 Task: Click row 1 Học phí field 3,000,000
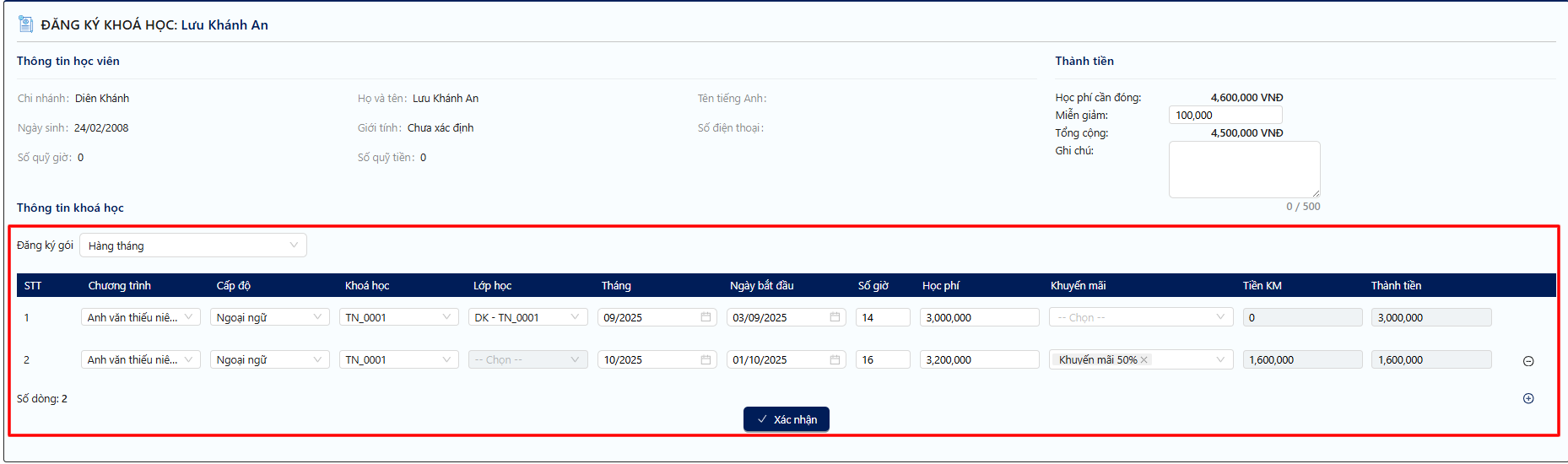tap(979, 317)
